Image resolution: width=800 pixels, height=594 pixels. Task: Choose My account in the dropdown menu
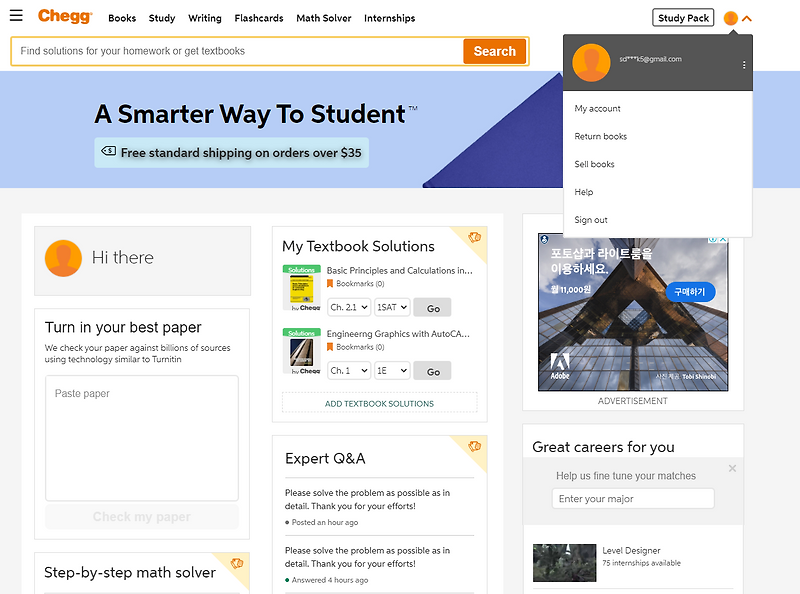tap(597, 108)
